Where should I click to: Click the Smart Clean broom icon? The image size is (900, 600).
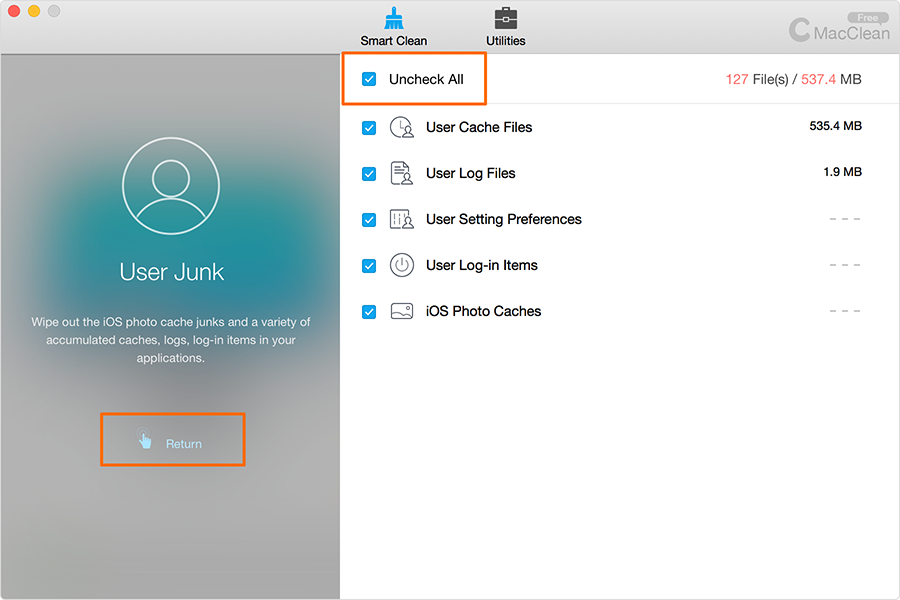(393, 19)
